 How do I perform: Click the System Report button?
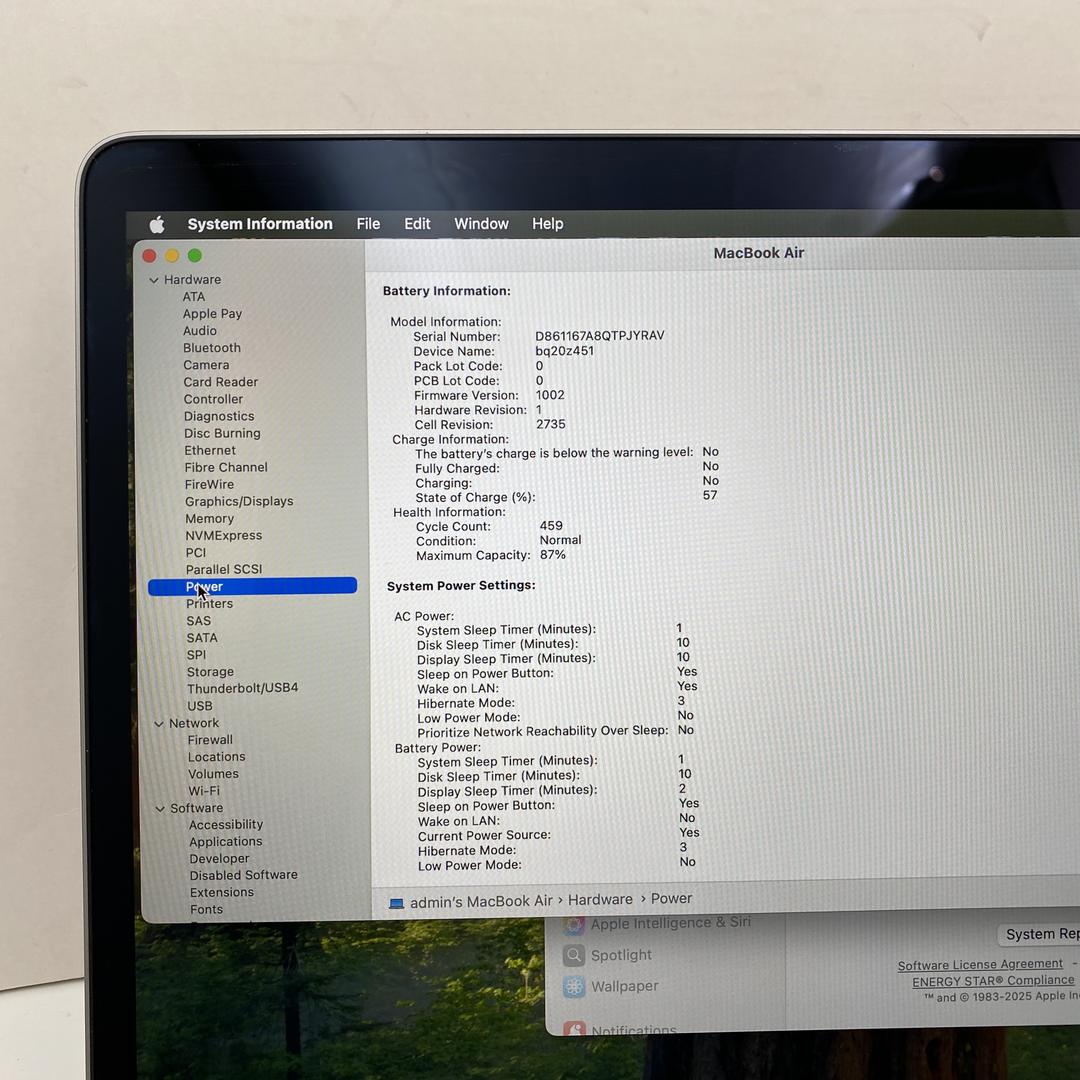tap(1040, 935)
